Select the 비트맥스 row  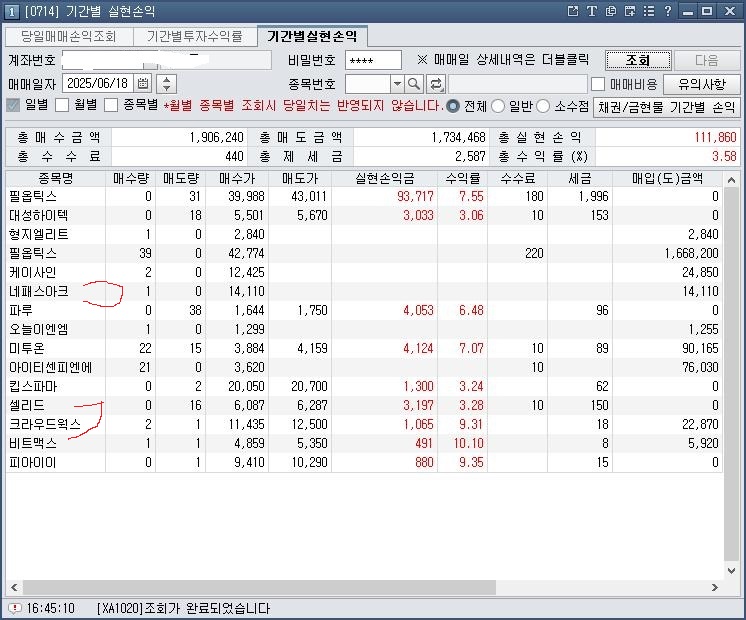click(x=364, y=443)
